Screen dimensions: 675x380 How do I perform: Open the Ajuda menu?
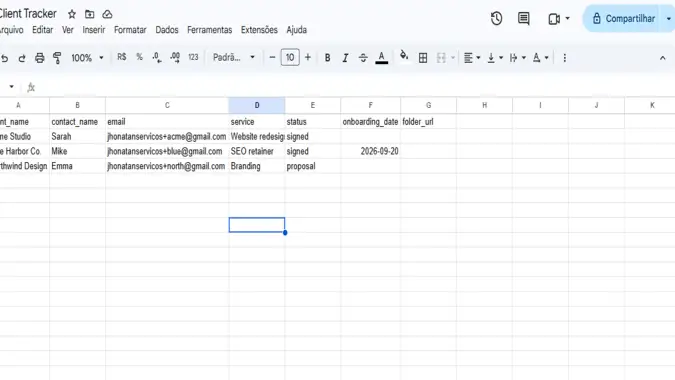(x=297, y=30)
